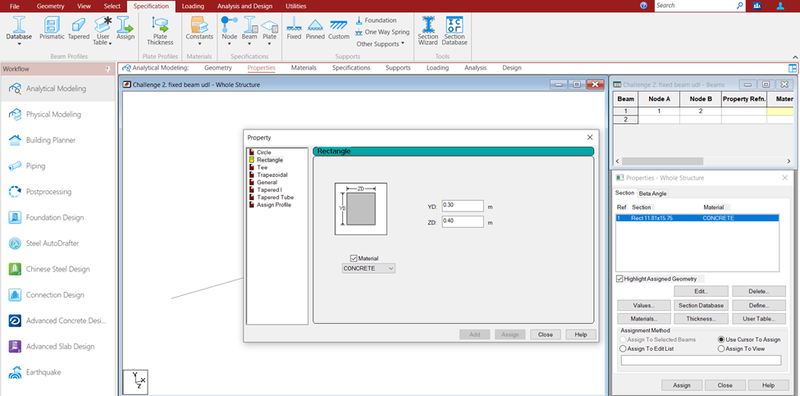This screenshot has height=396, width=800.
Task: Click the Edit button in Properties panel
Action: pos(702,291)
